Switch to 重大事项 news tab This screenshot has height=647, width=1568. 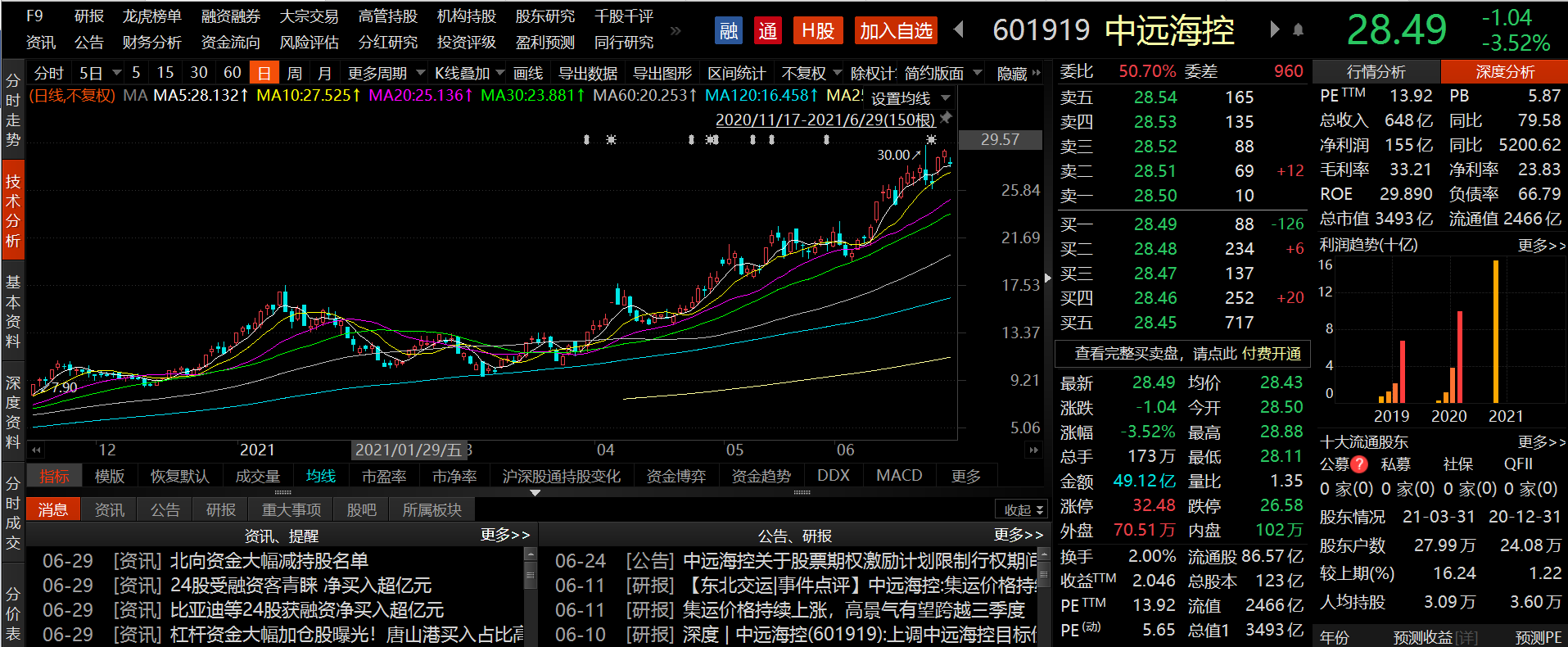pyautogui.click(x=291, y=509)
